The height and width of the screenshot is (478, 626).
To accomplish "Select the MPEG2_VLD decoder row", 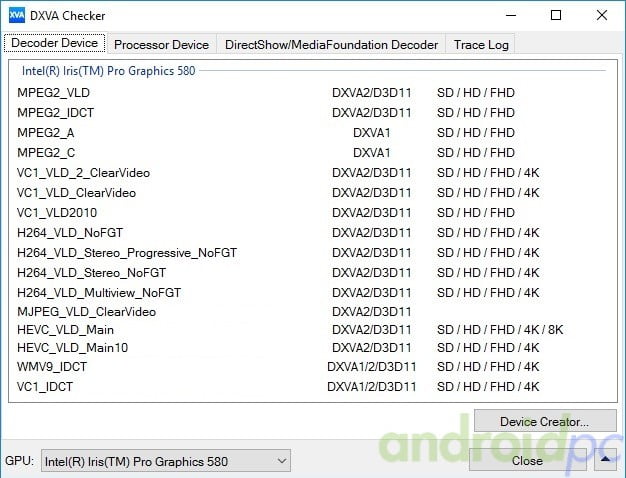I will 313,93.
